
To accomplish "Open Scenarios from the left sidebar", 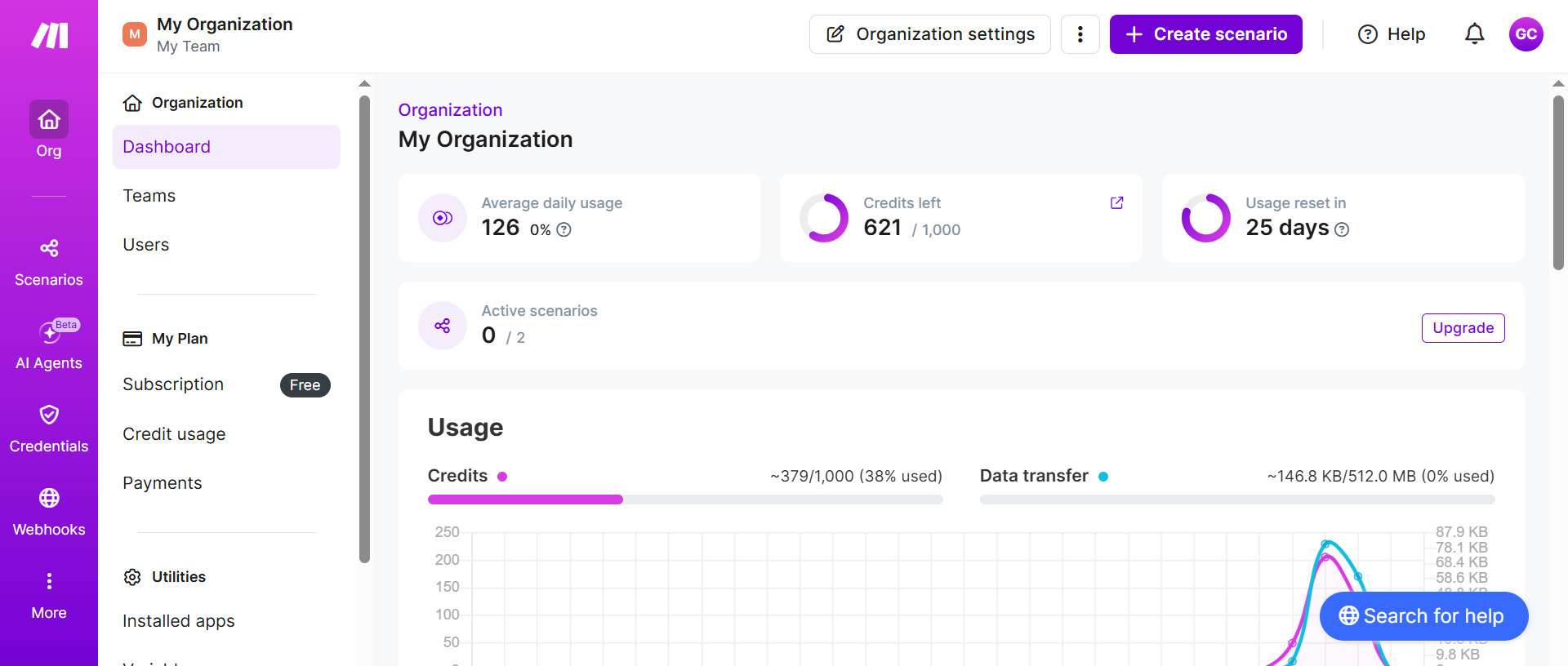I will (49, 263).
